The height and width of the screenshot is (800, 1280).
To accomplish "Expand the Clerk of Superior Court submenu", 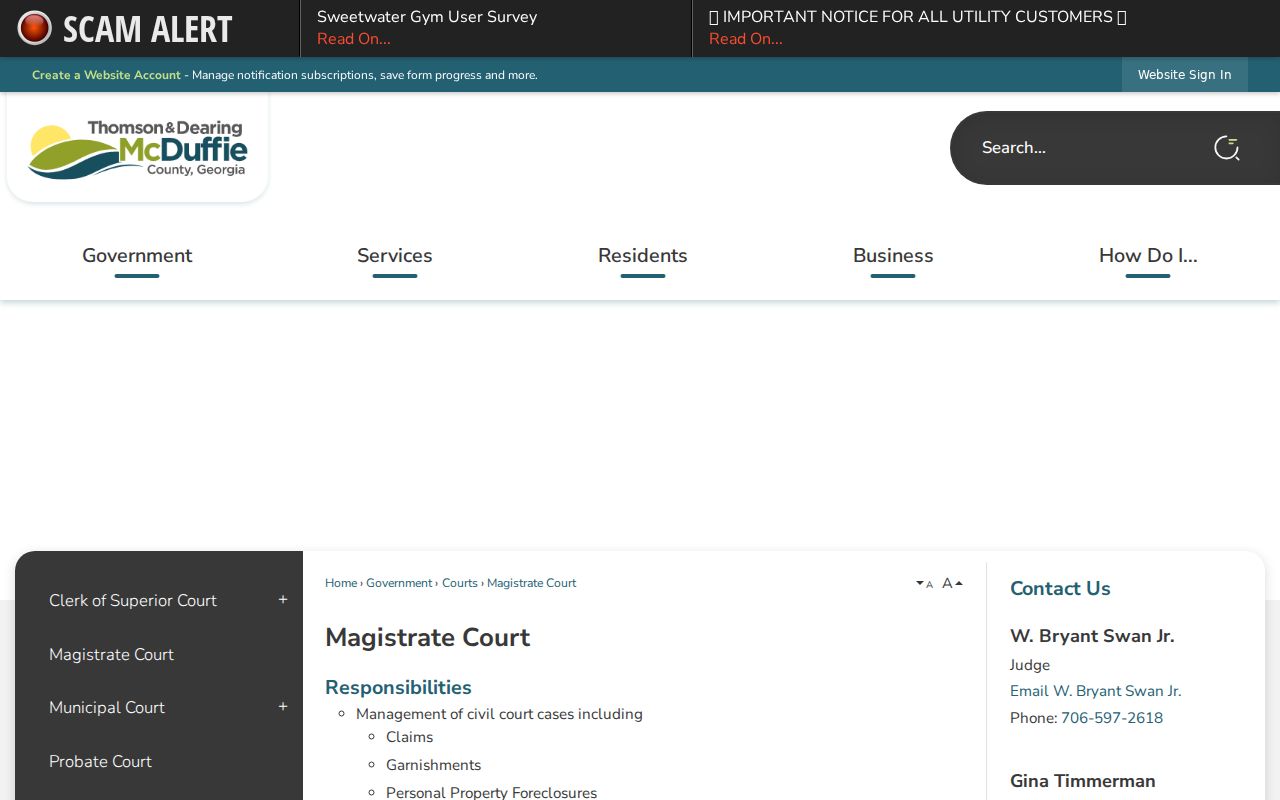I will (x=283, y=600).
